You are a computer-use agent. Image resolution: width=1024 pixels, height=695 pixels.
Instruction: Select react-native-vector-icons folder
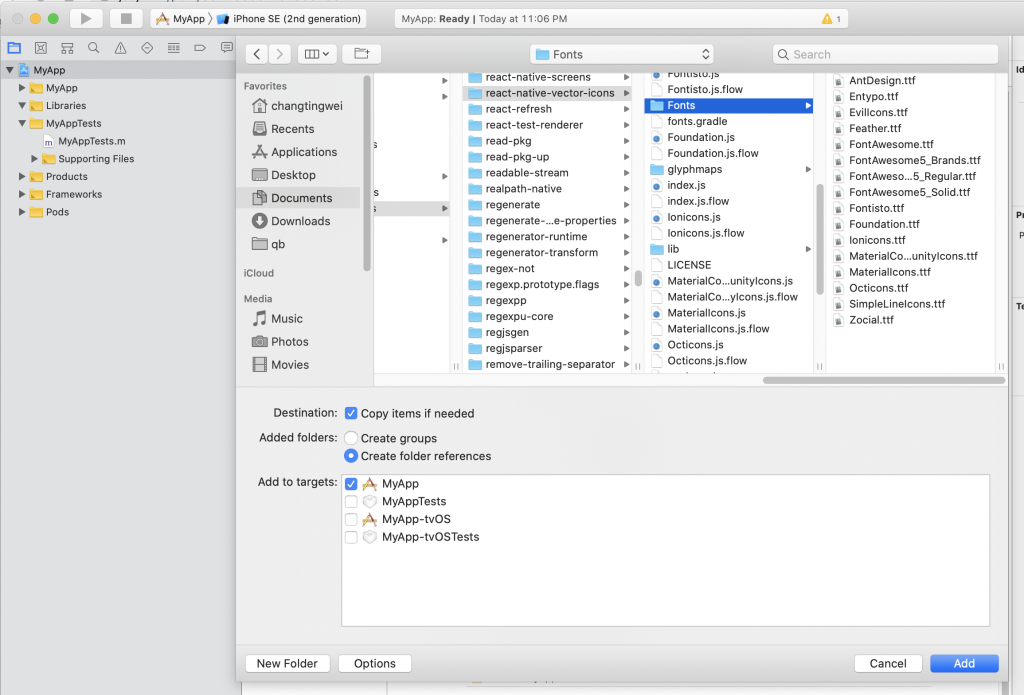point(547,93)
